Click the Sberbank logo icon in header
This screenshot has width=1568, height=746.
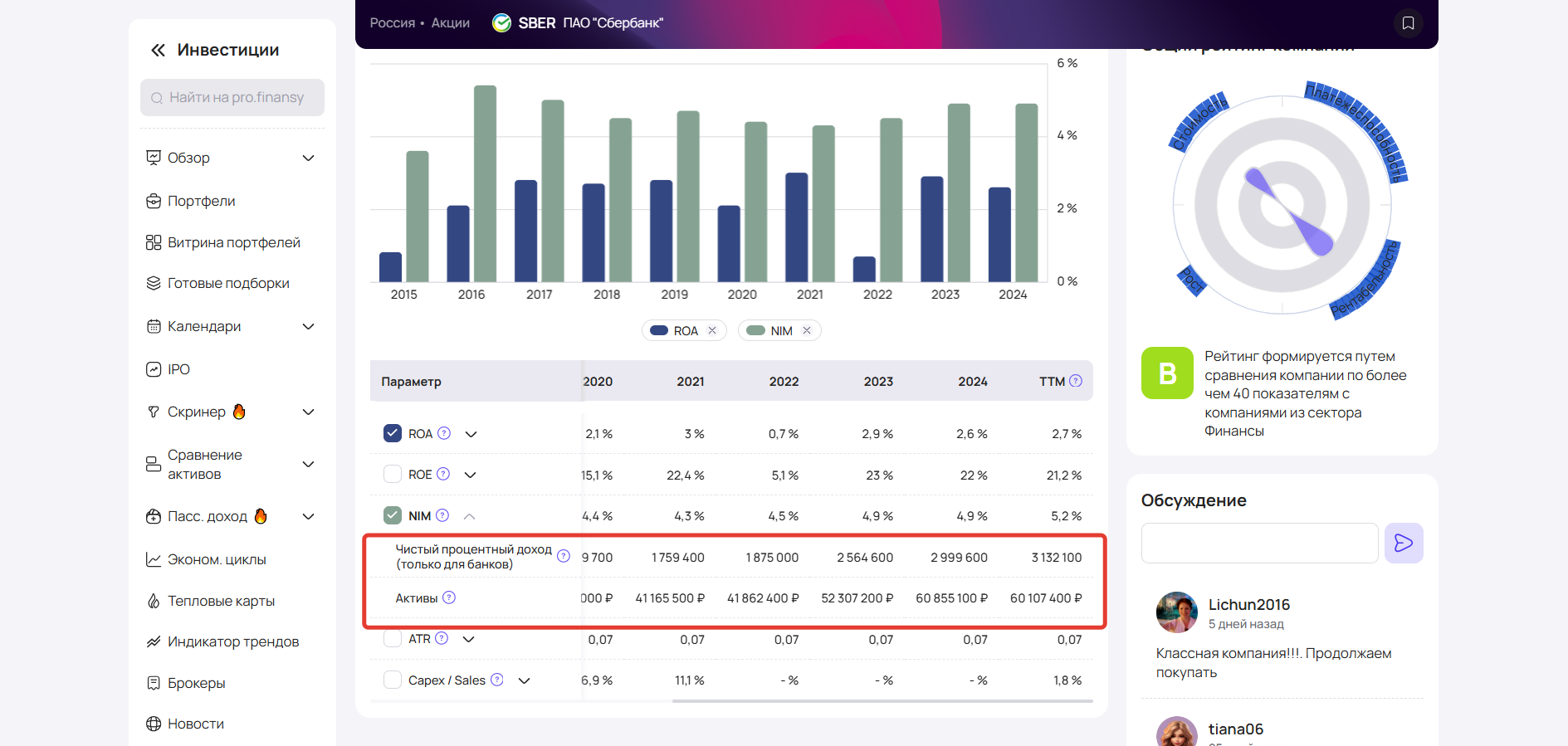[501, 23]
